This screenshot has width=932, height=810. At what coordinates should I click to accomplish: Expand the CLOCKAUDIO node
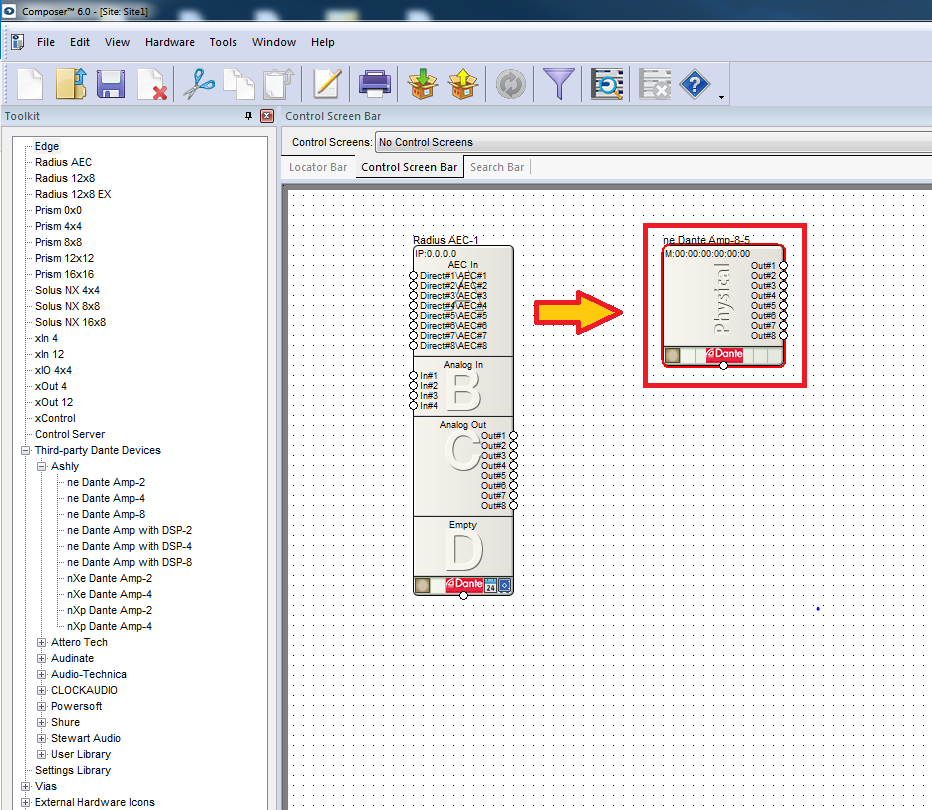click(x=42, y=691)
